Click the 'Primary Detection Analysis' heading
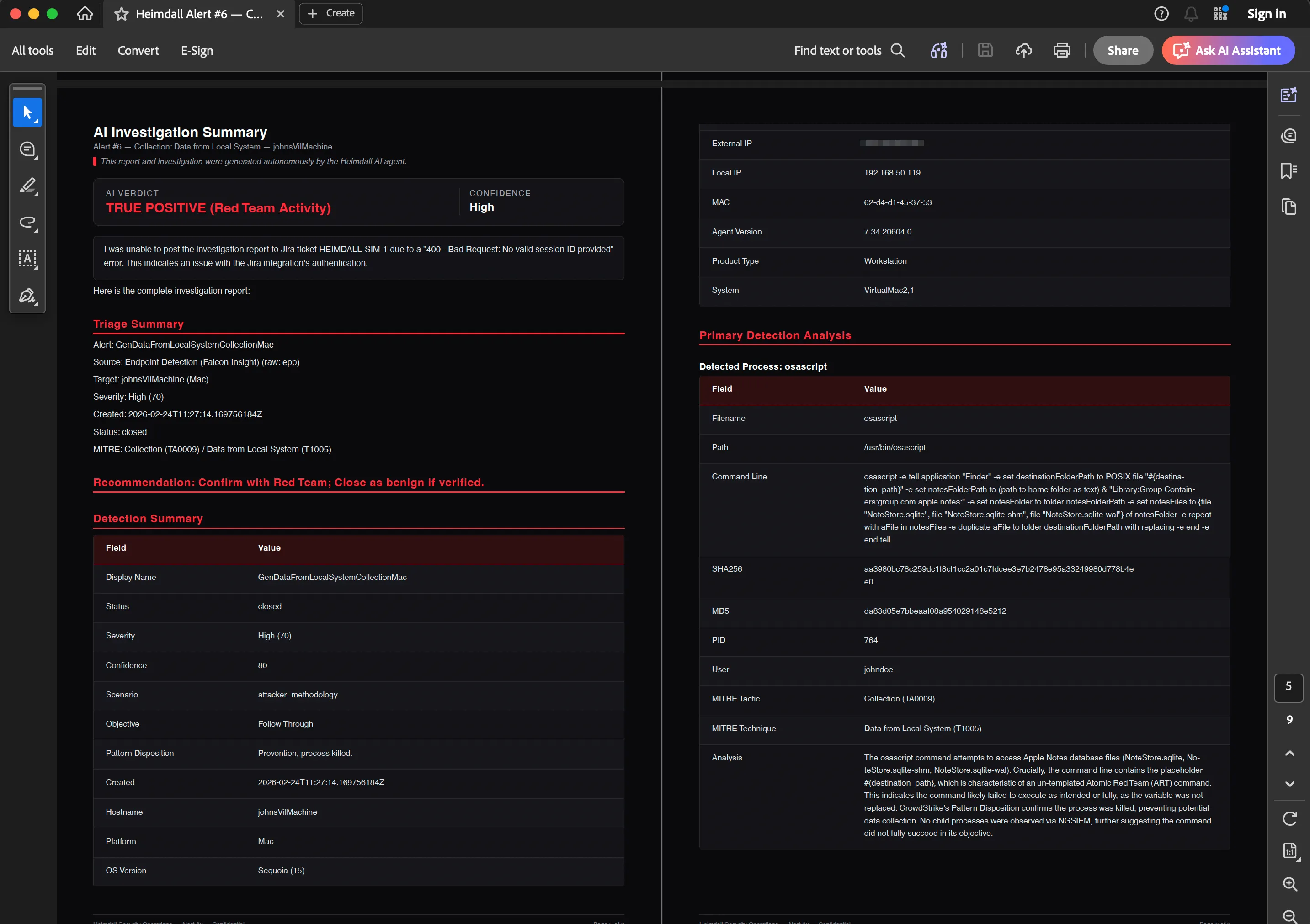 point(775,335)
